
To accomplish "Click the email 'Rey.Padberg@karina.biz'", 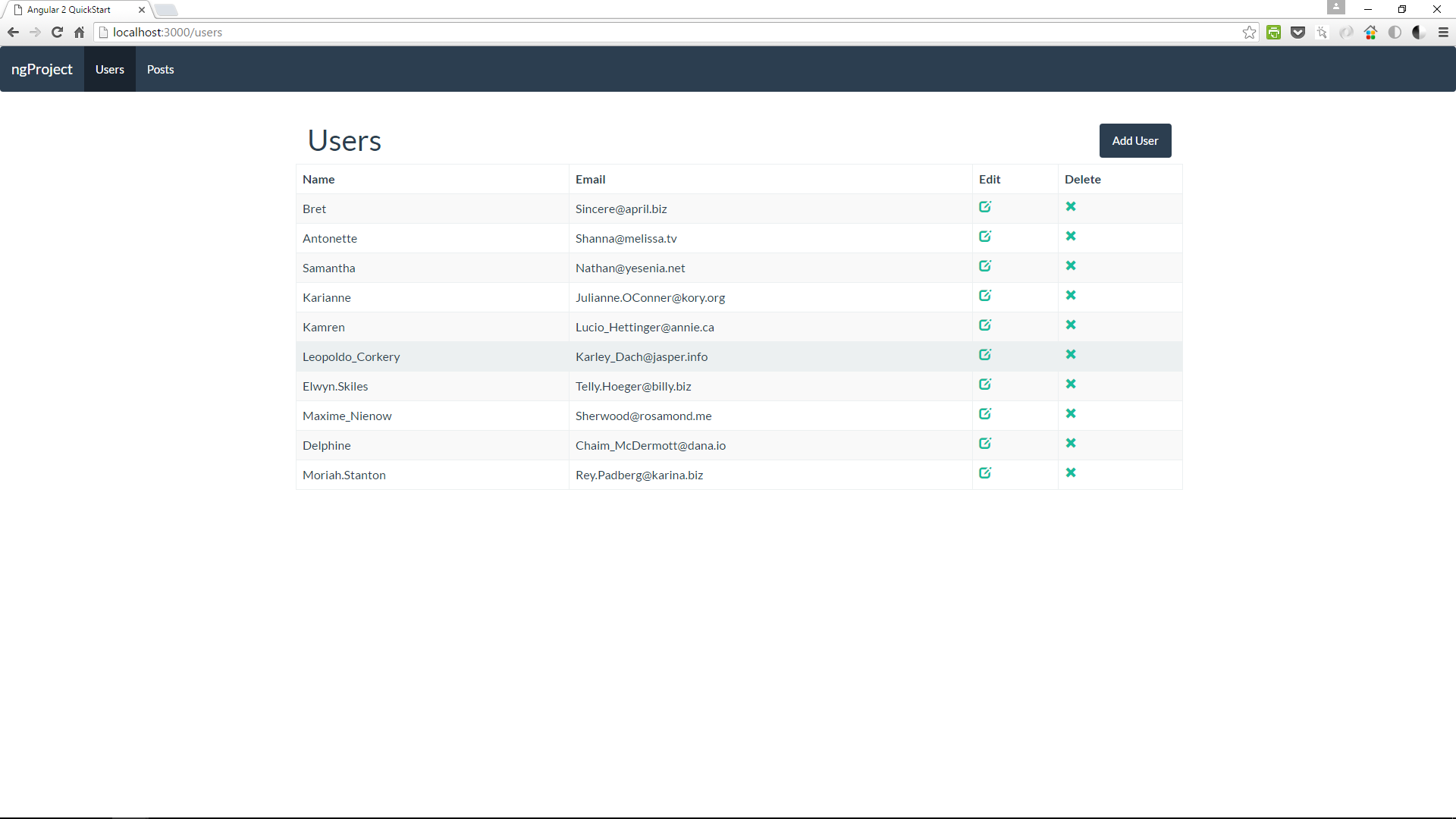I will (x=639, y=475).
